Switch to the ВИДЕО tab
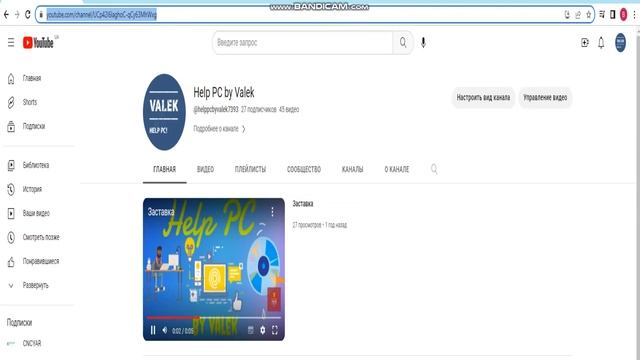 coord(205,169)
